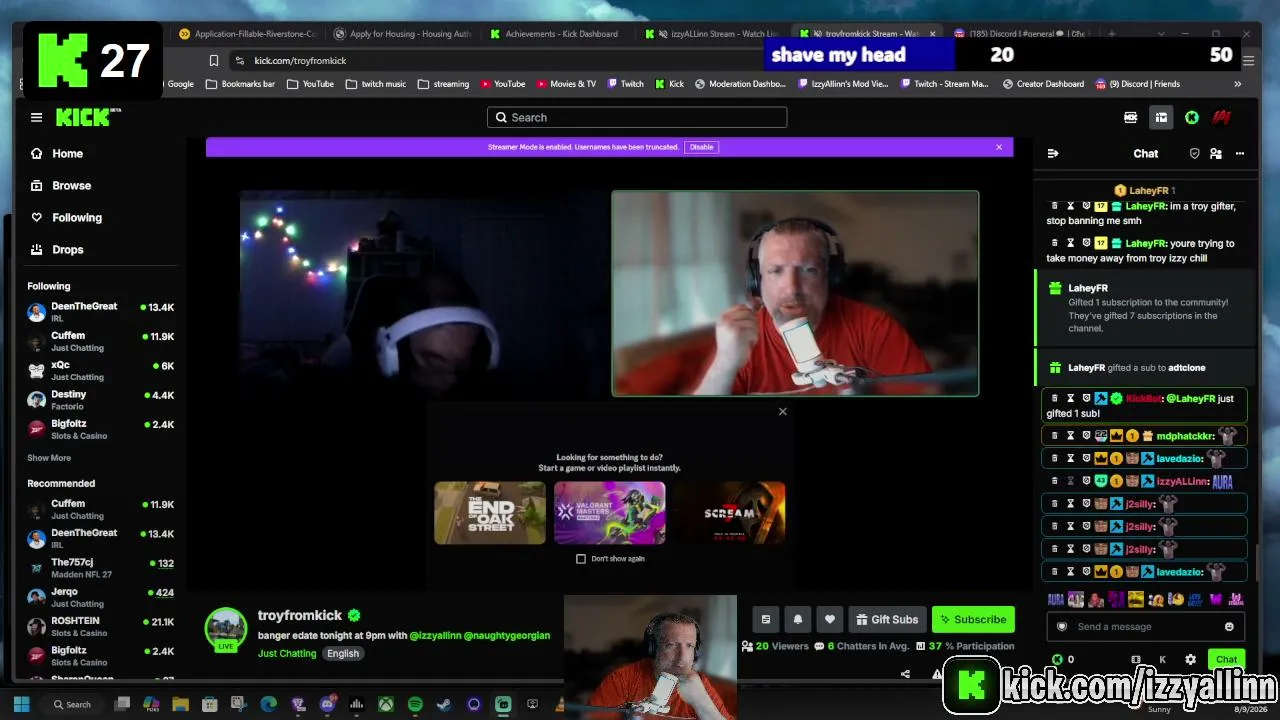Viewport: 1280px width, 720px height.
Task: Open Windows taskbar Search
Action: [x=71, y=705]
